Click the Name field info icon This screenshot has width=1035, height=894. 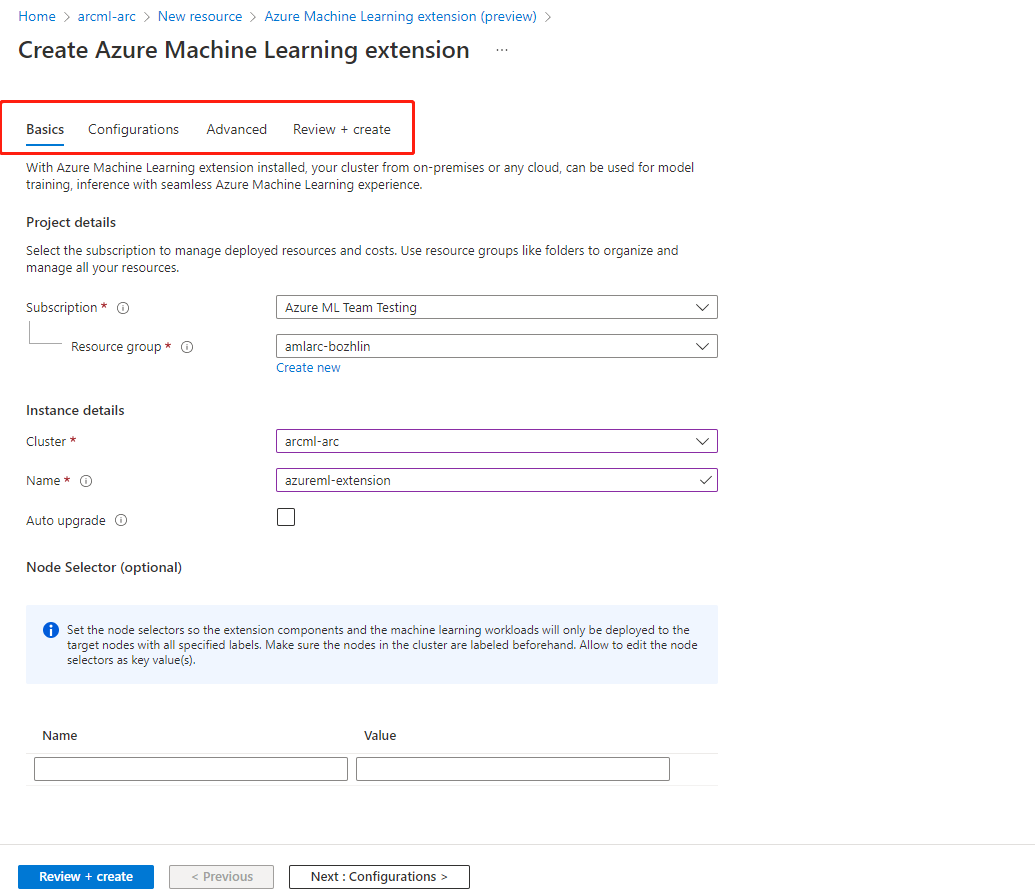(x=86, y=481)
